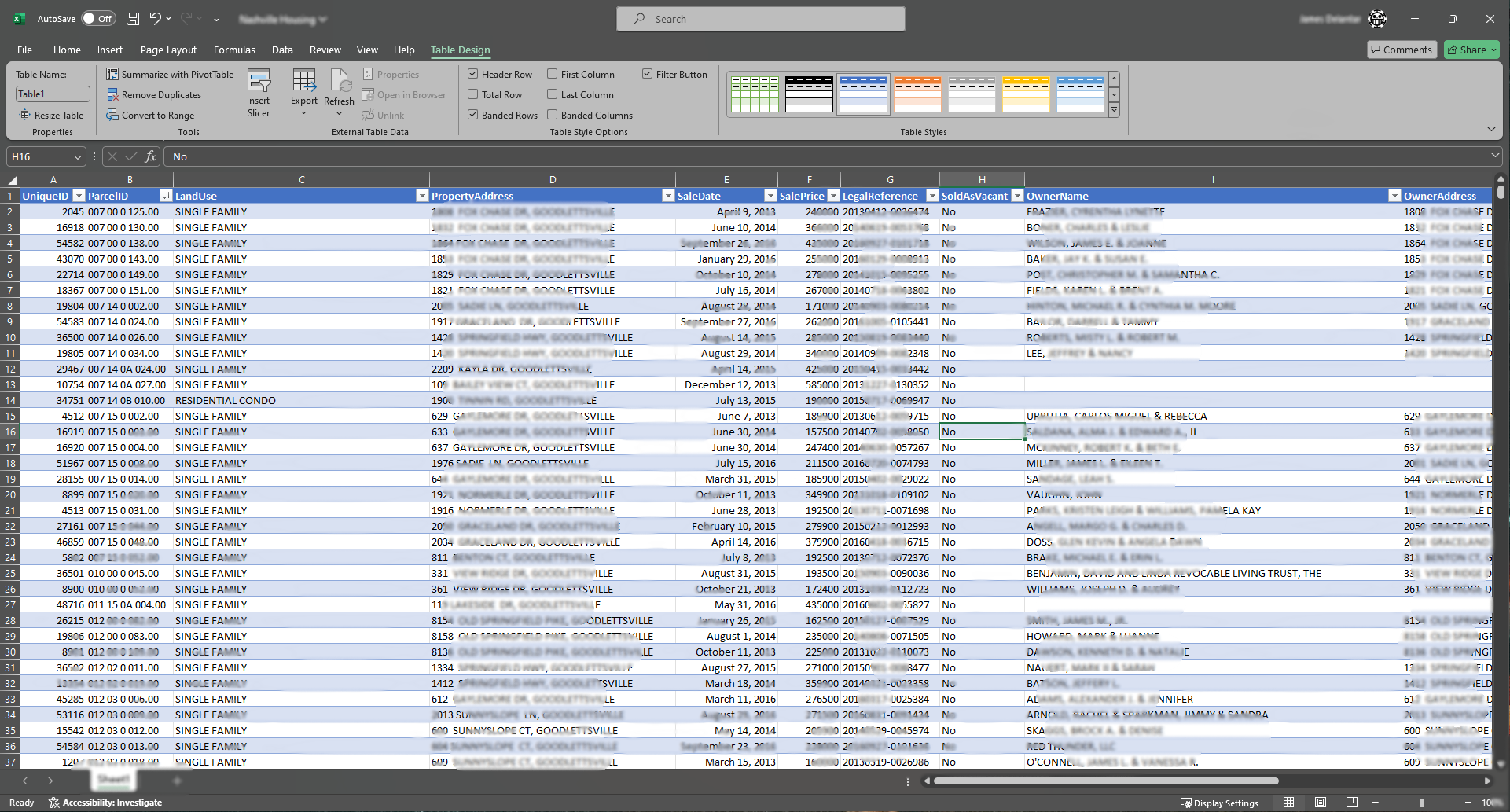Click the cancel entry X in formula bar
Viewport: 1510px width, 812px height.
point(112,156)
